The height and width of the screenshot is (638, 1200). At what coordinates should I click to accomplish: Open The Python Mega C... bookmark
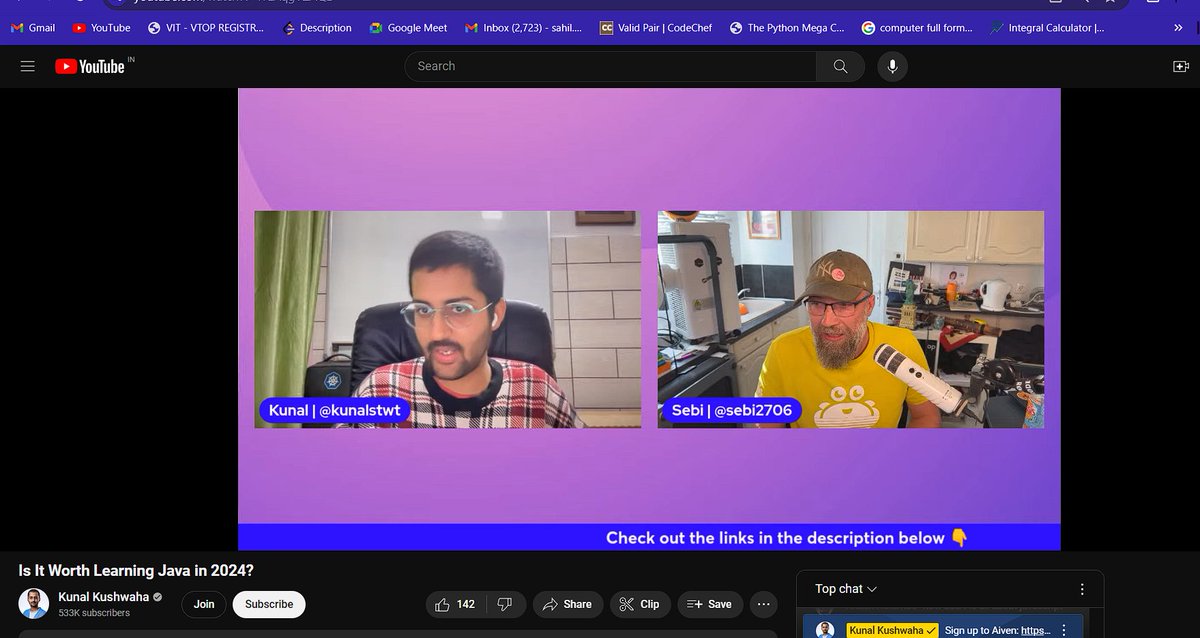788,28
